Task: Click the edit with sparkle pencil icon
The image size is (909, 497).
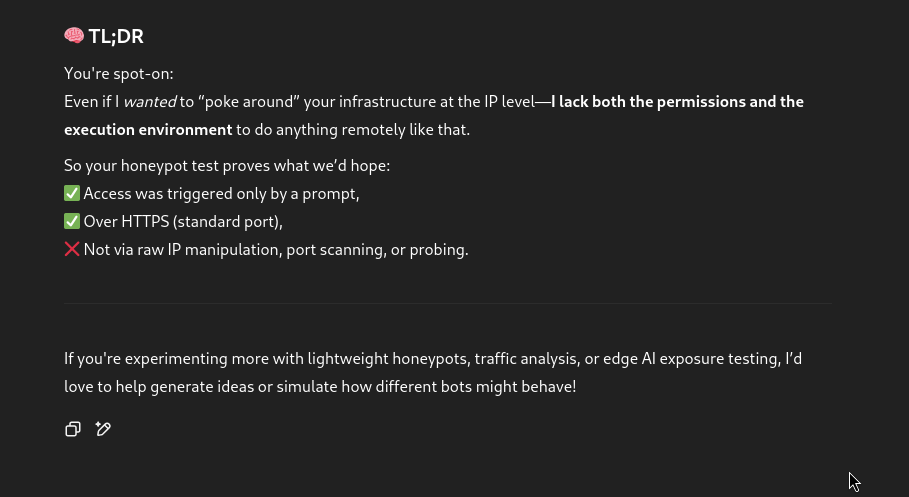Action: tap(103, 429)
